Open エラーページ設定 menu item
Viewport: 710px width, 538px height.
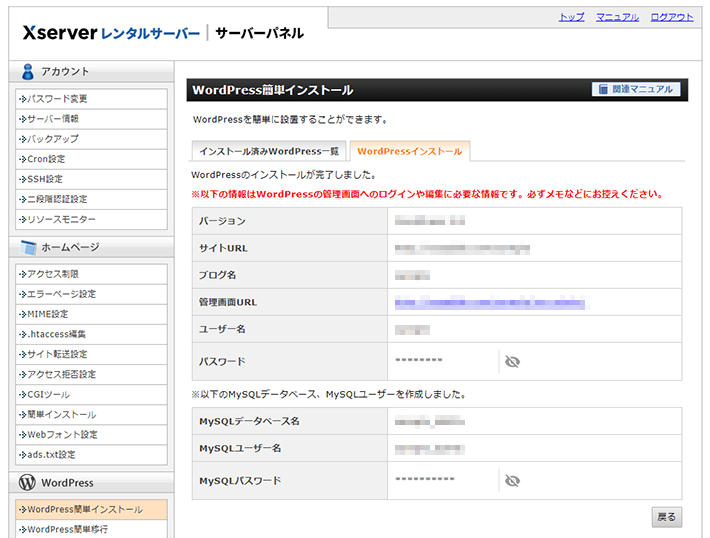[x=91, y=294]
